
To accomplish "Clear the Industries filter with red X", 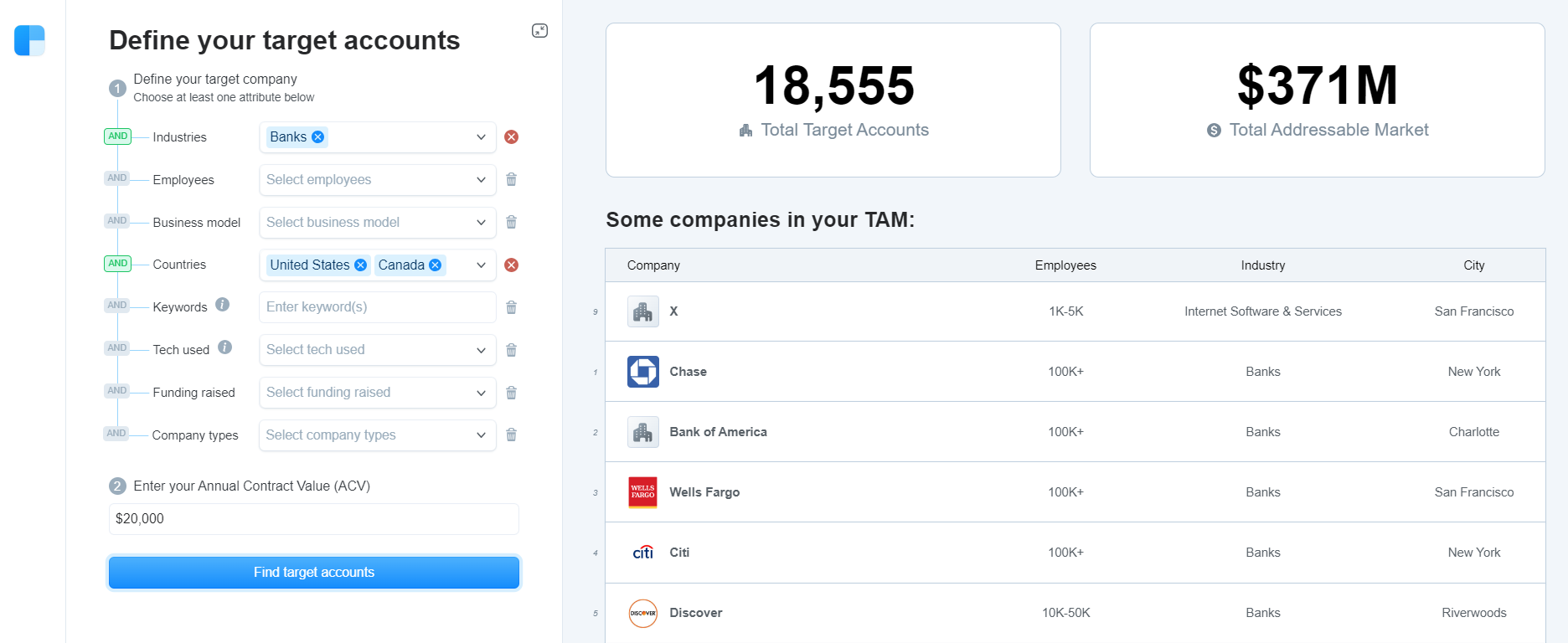I will click(512, 137).
